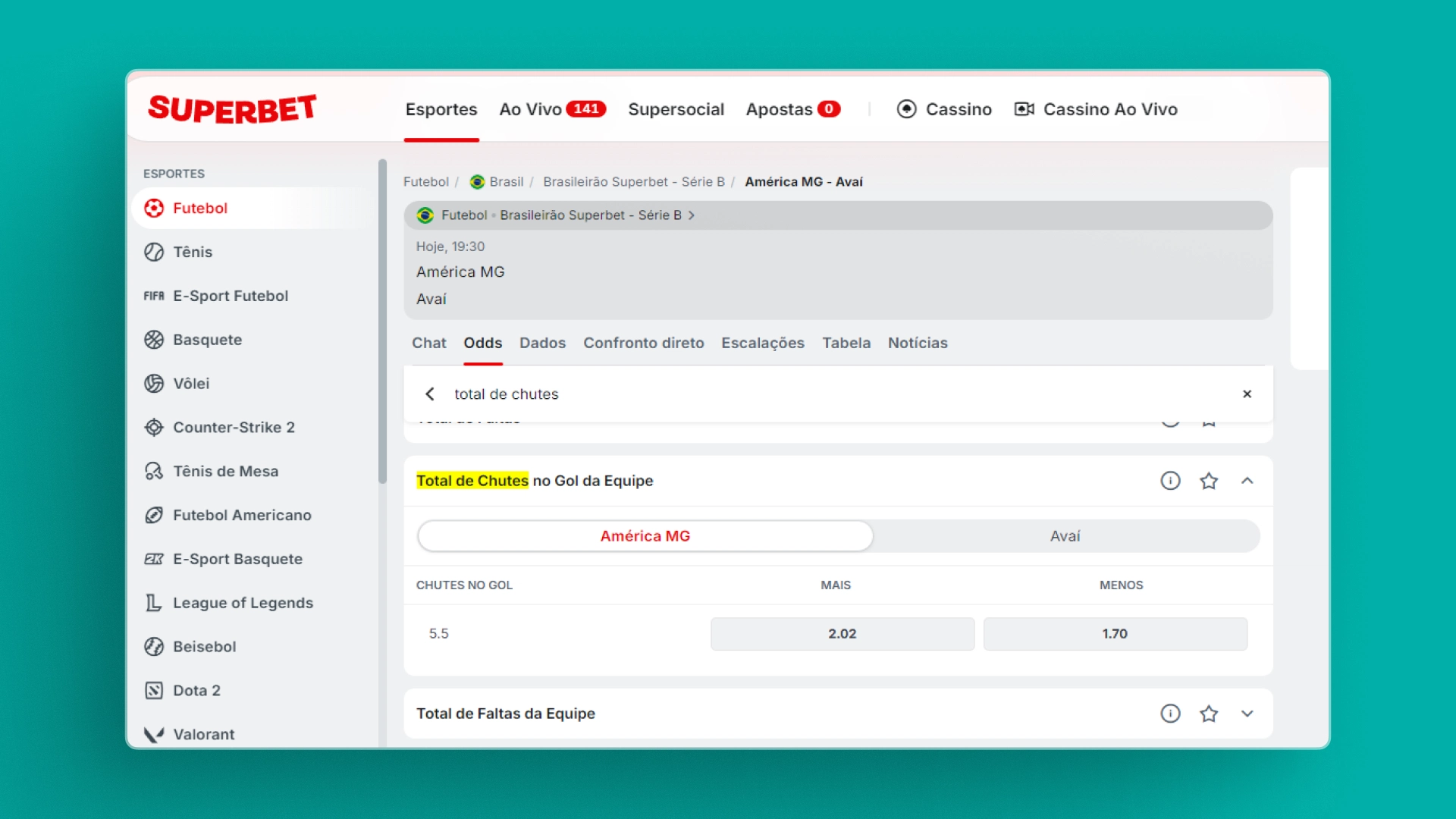Click info icon for Total de Chutes
The width and height of the screenshot is (1456, 819).
[1170, 481]
